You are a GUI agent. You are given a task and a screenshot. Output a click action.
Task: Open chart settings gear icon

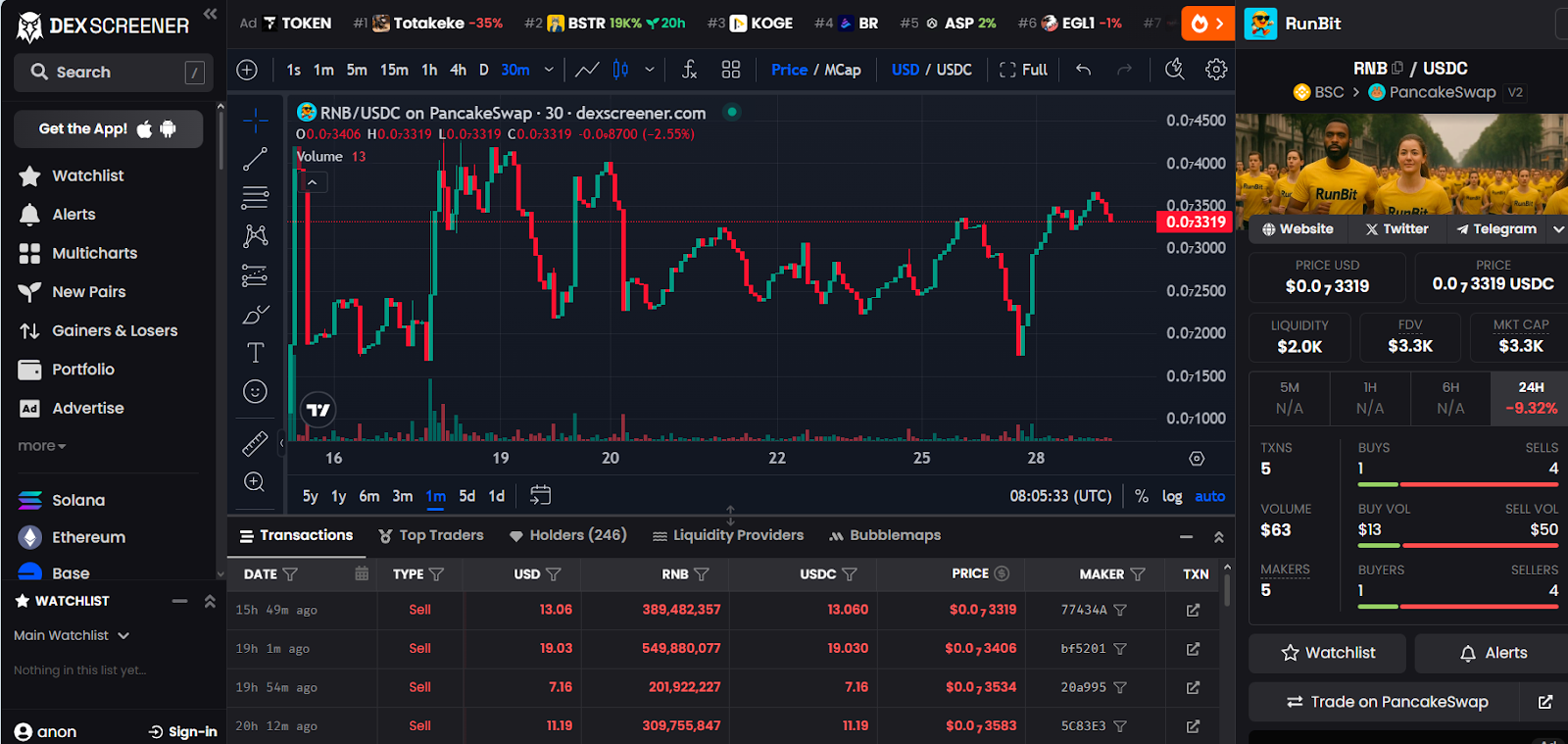pos(1216,70)
